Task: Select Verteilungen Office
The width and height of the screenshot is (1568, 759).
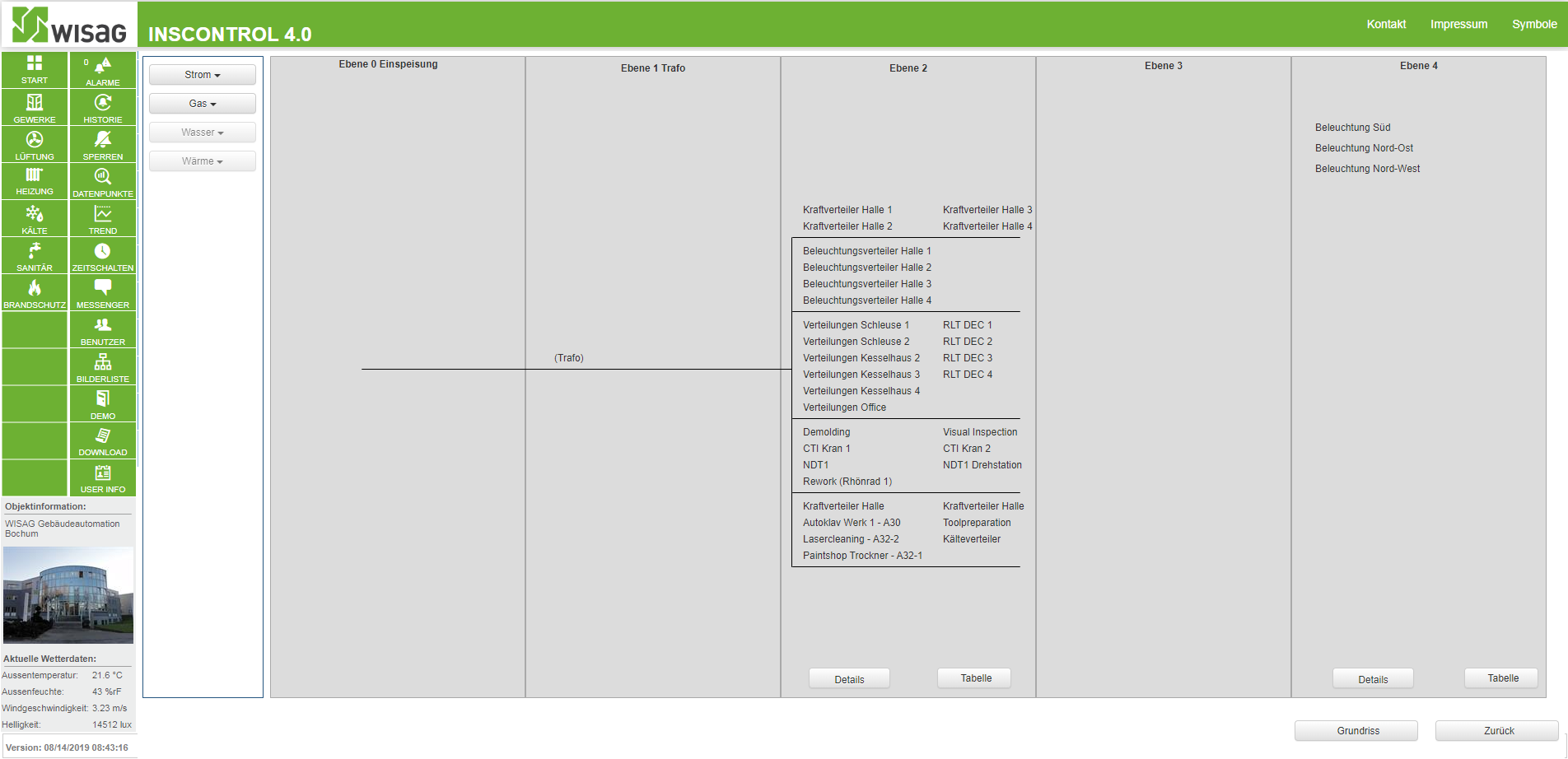Action: click(x=844, y=407)
